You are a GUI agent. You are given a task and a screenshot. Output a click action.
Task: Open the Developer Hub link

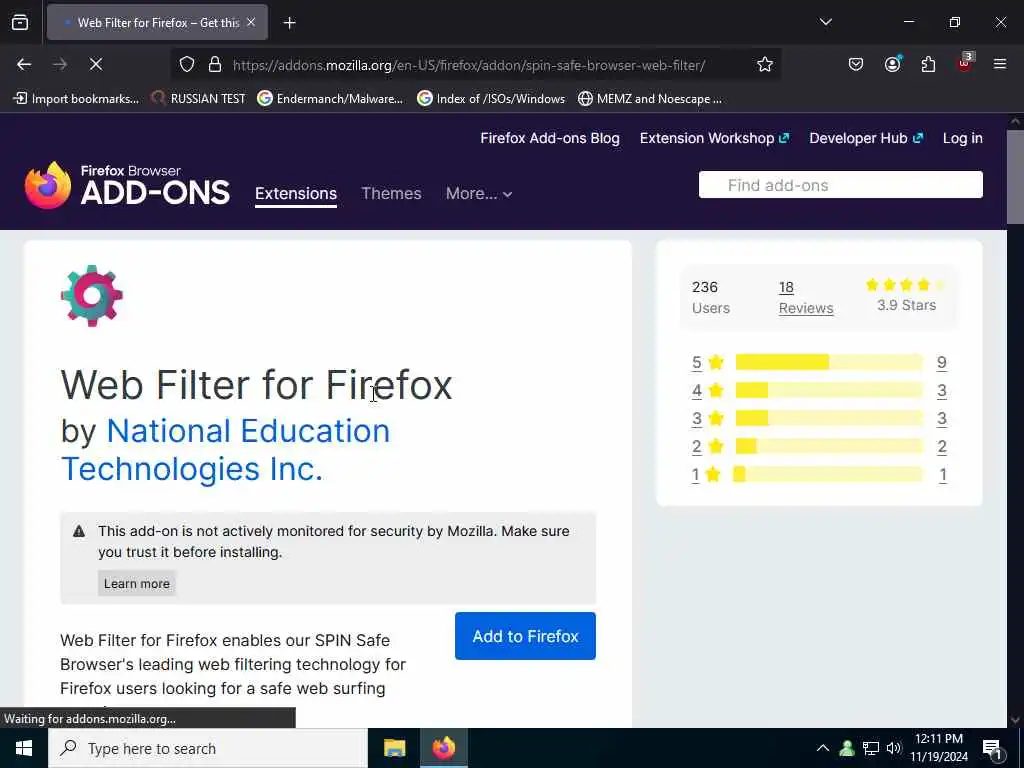point(866,138)
